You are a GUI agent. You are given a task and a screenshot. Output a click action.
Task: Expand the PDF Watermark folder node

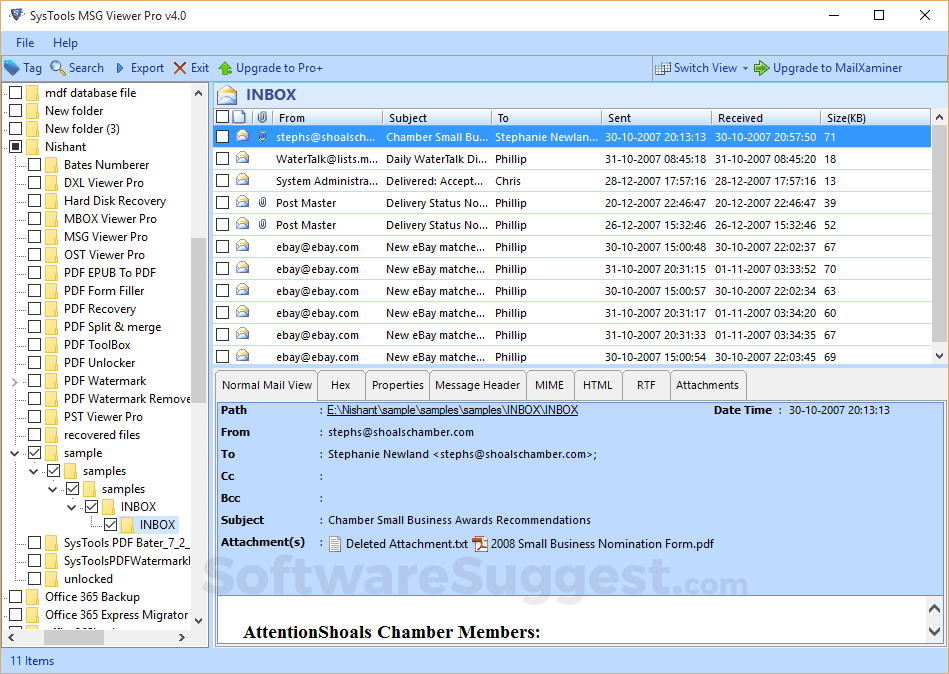pos(14,381)
